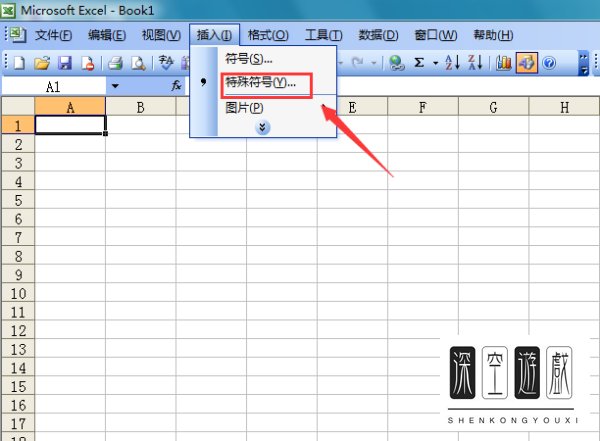The image size is (600, 441).
Task: Expand the AutoSum dropdown arrow
Action: click(435, 63)
